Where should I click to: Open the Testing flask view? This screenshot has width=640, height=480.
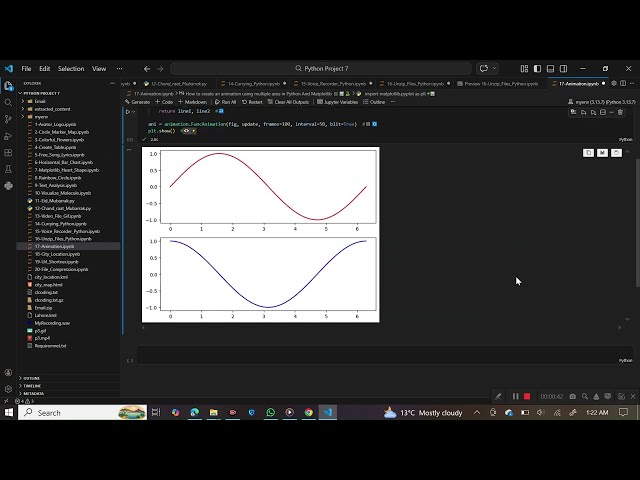[8, 169]
